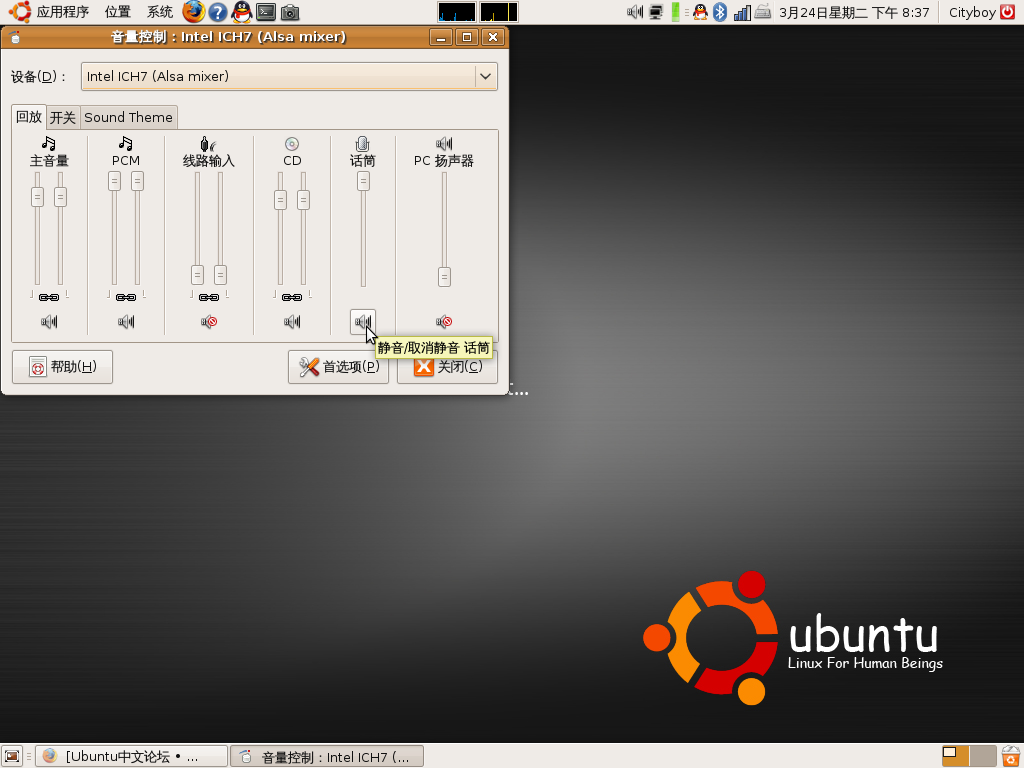Image resolution: width=1024 pixels, height=768 pixels.
Task: Click the network signal bars icon
Action: pyautogui.click(x=742, y=12)
